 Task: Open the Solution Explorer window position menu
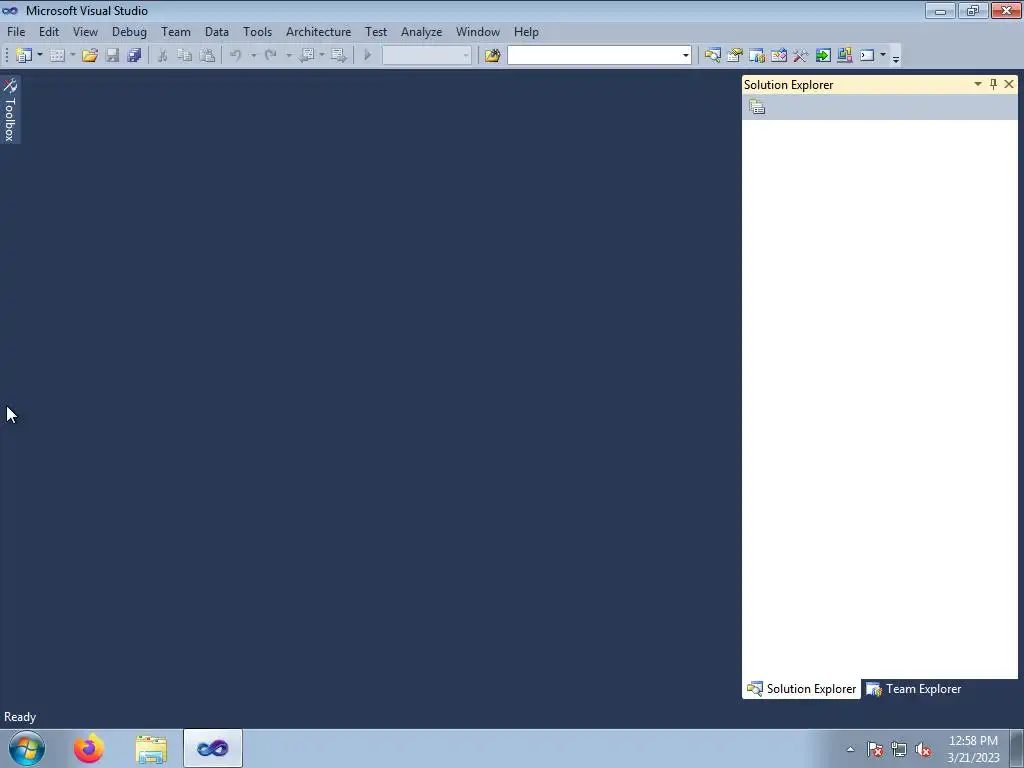978,84
